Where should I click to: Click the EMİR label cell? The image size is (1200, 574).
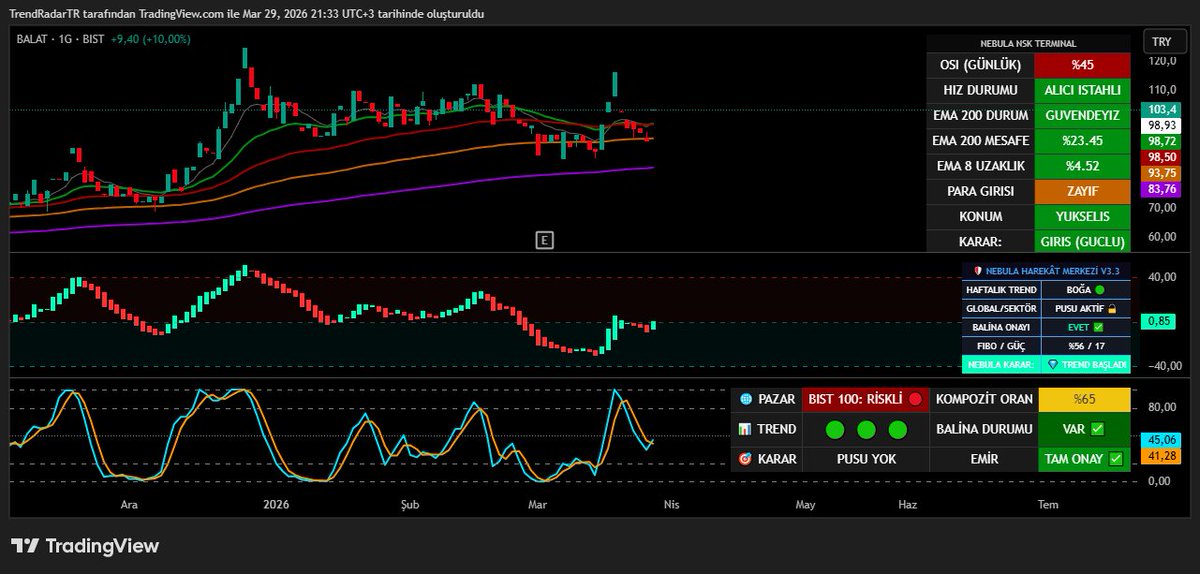(x=984, y=460)
